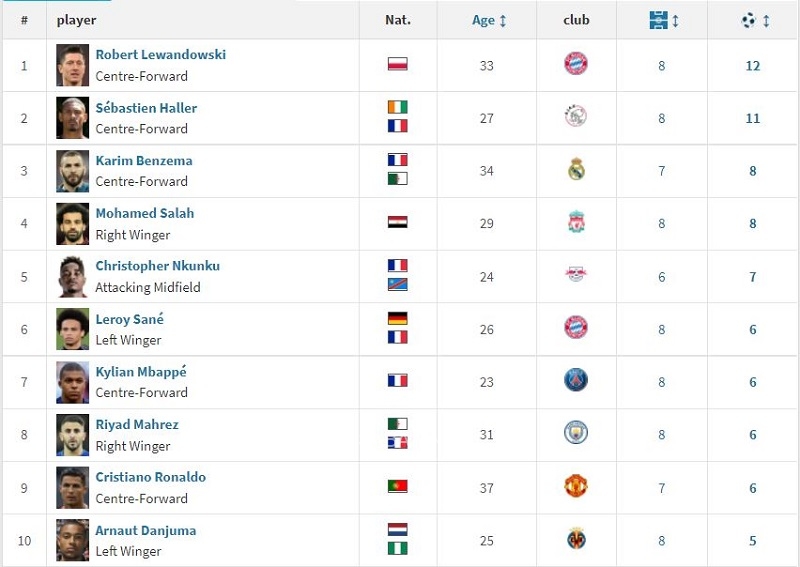This screenshot has height=567, width=800.
Task: Click the Real Madrid club crest
Action: 576,171
